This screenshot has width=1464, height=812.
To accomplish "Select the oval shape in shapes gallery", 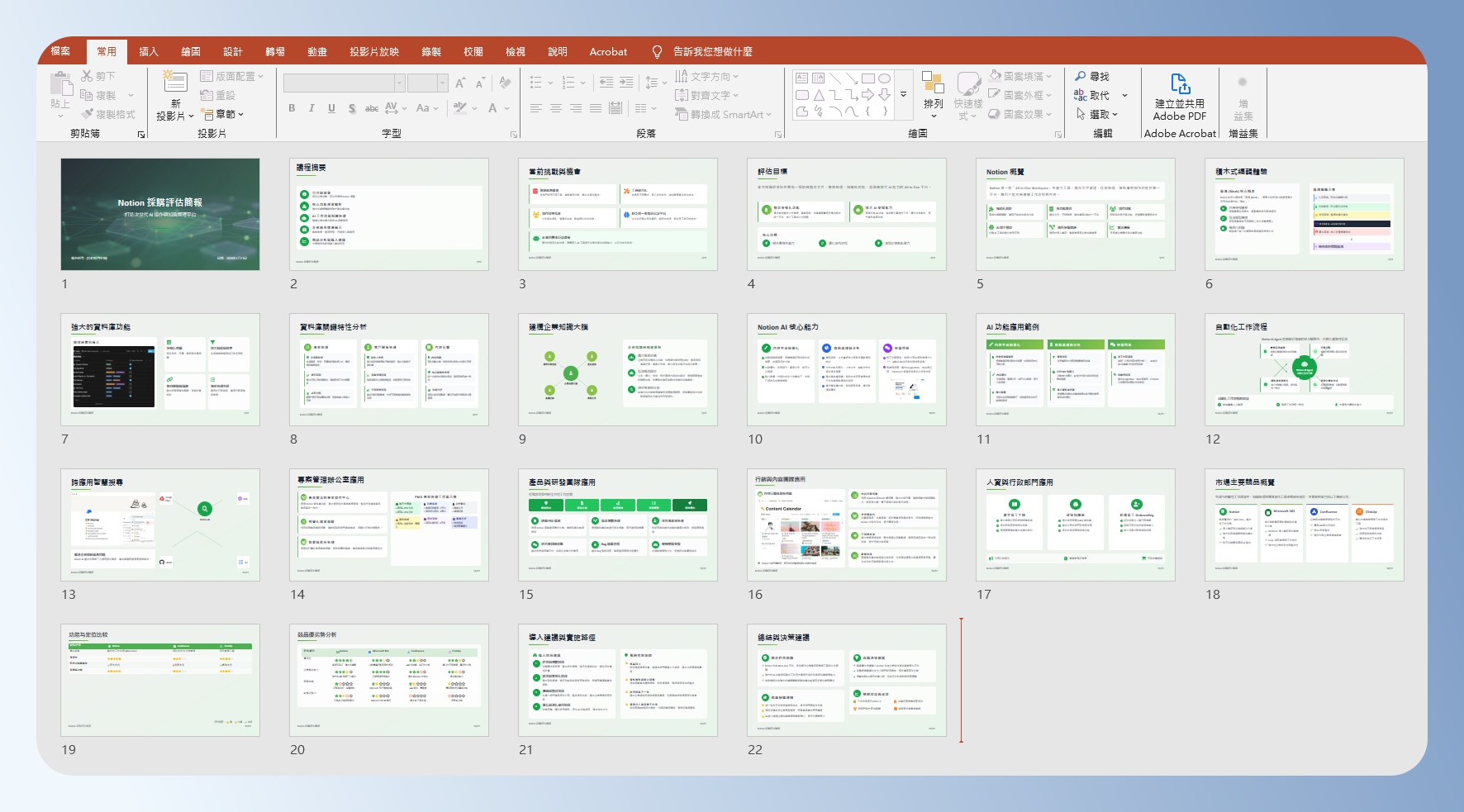I will 884,78.
